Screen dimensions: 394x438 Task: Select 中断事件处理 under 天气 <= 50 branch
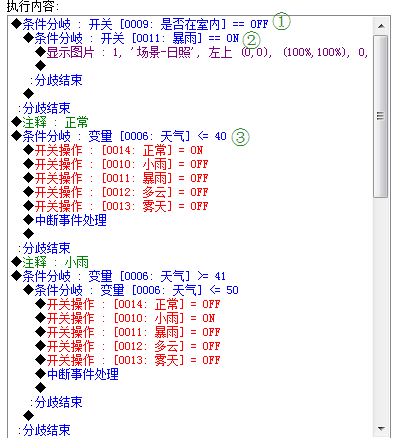[77, 374]
